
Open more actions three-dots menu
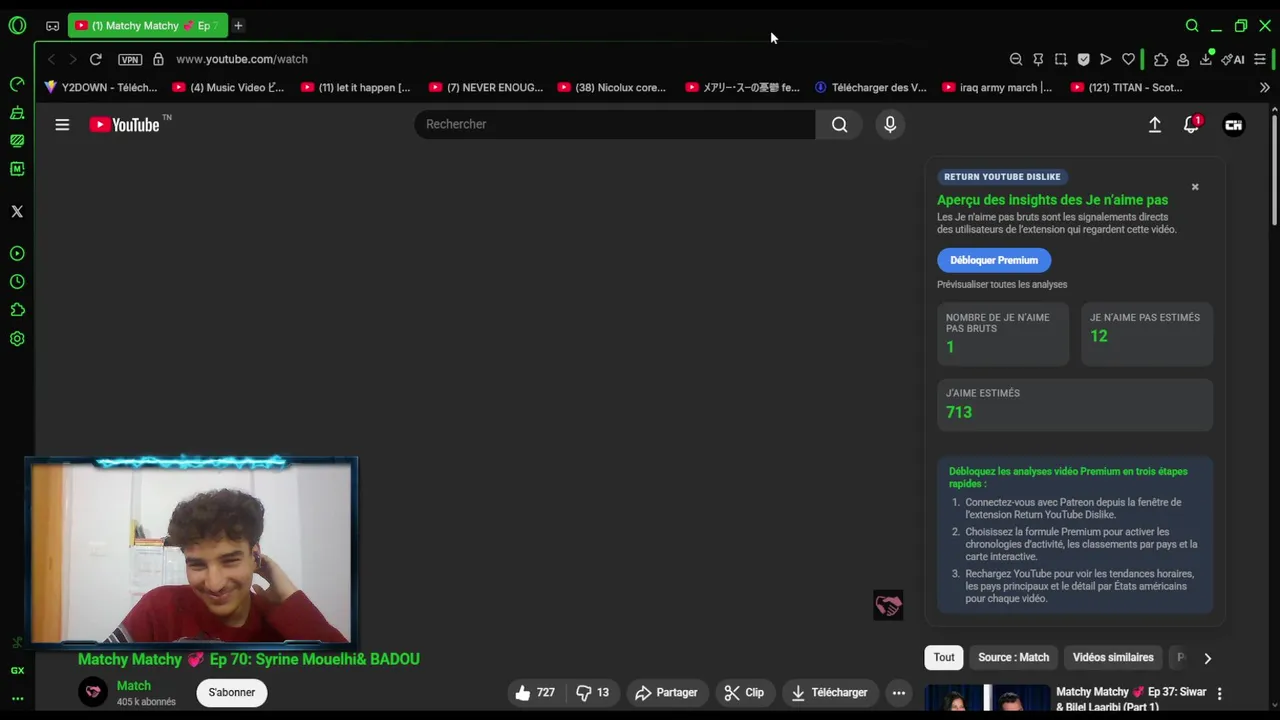pyautogui.click(x=899, y=692)
